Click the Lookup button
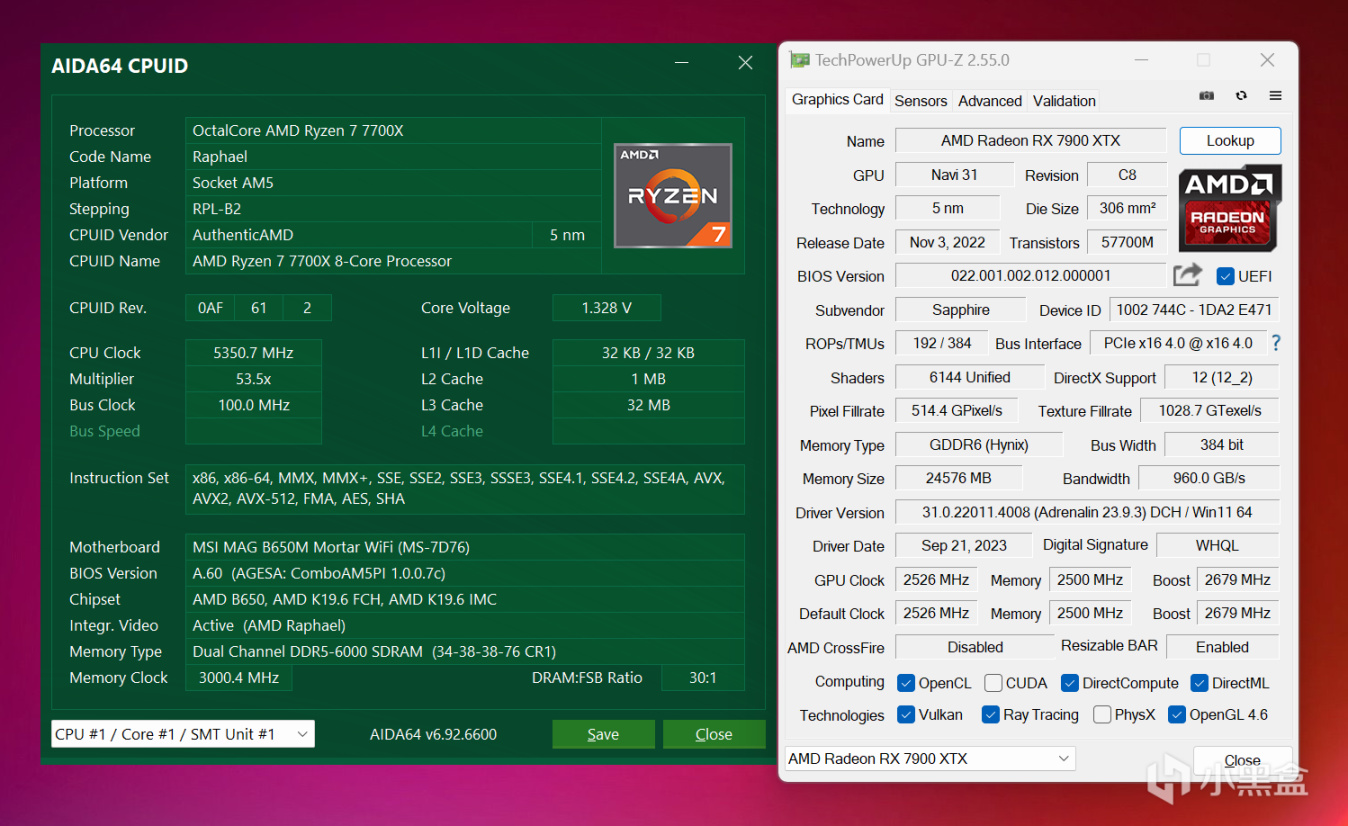 tap(1230, 141)
